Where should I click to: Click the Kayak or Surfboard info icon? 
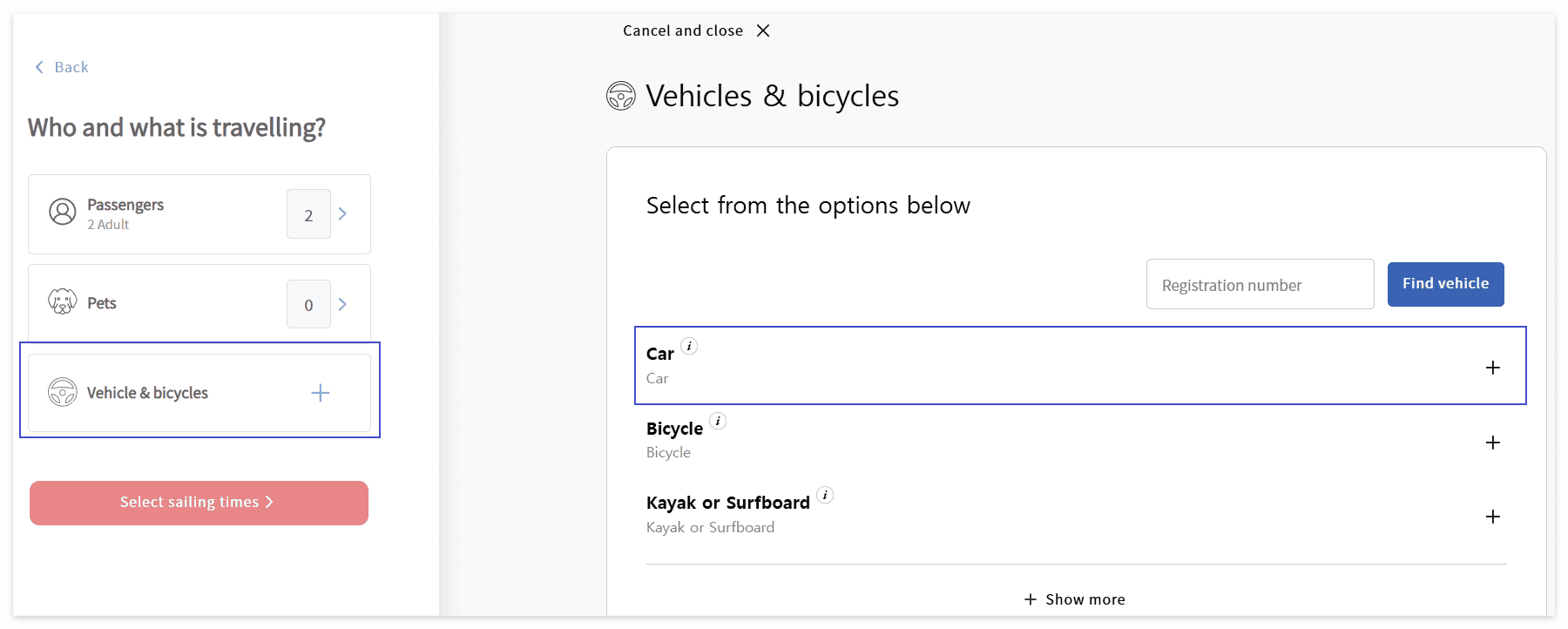[x=825, y=496]
